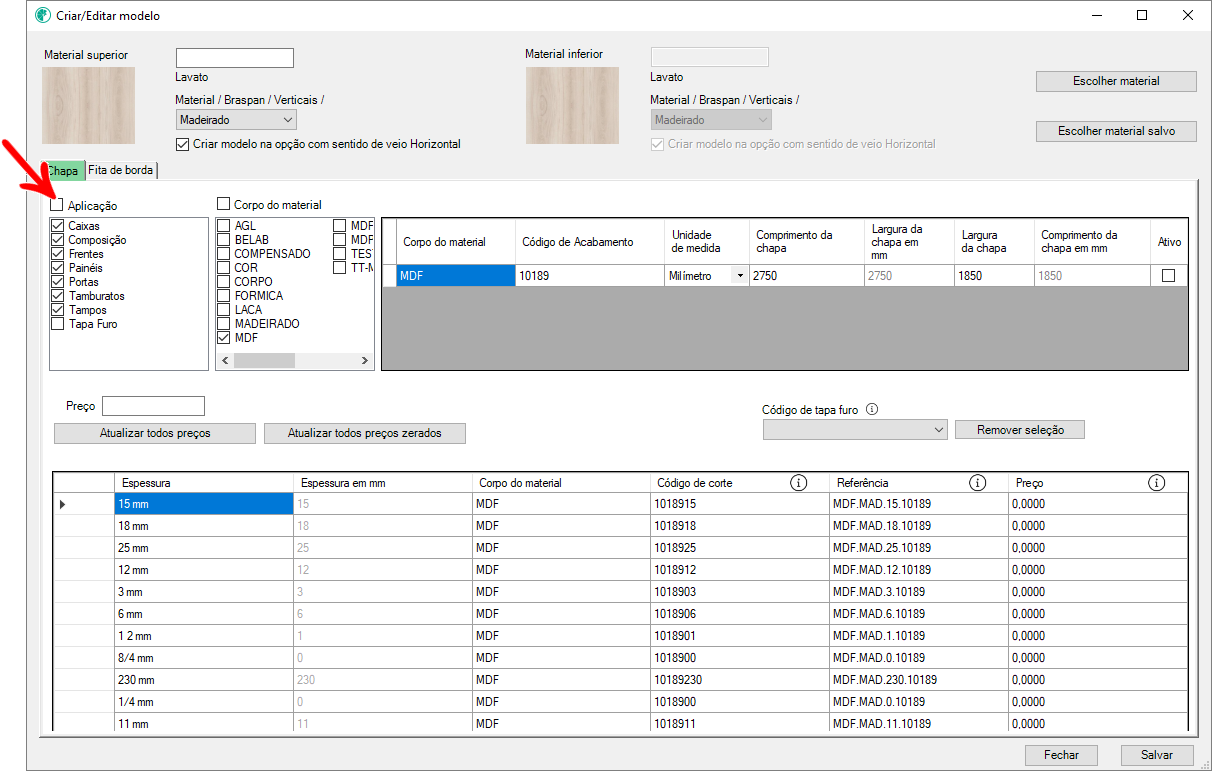Check the Ativo box in MDF row
Viewport: 1212px width, 771px height.
click(1168, 276)
